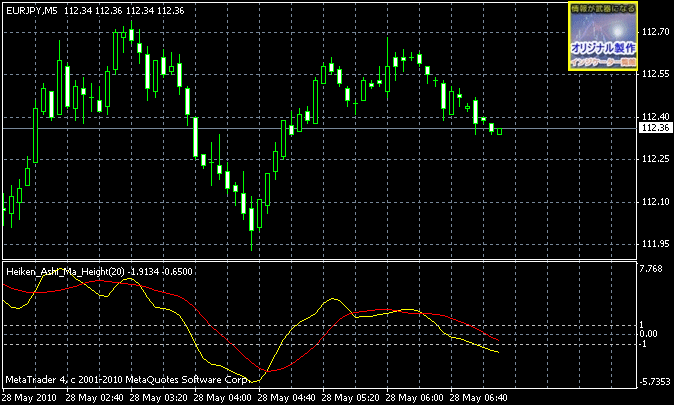Click the 28 May 04:40 time label
This screenshot has width=674, height=405.
coord(287,398)
